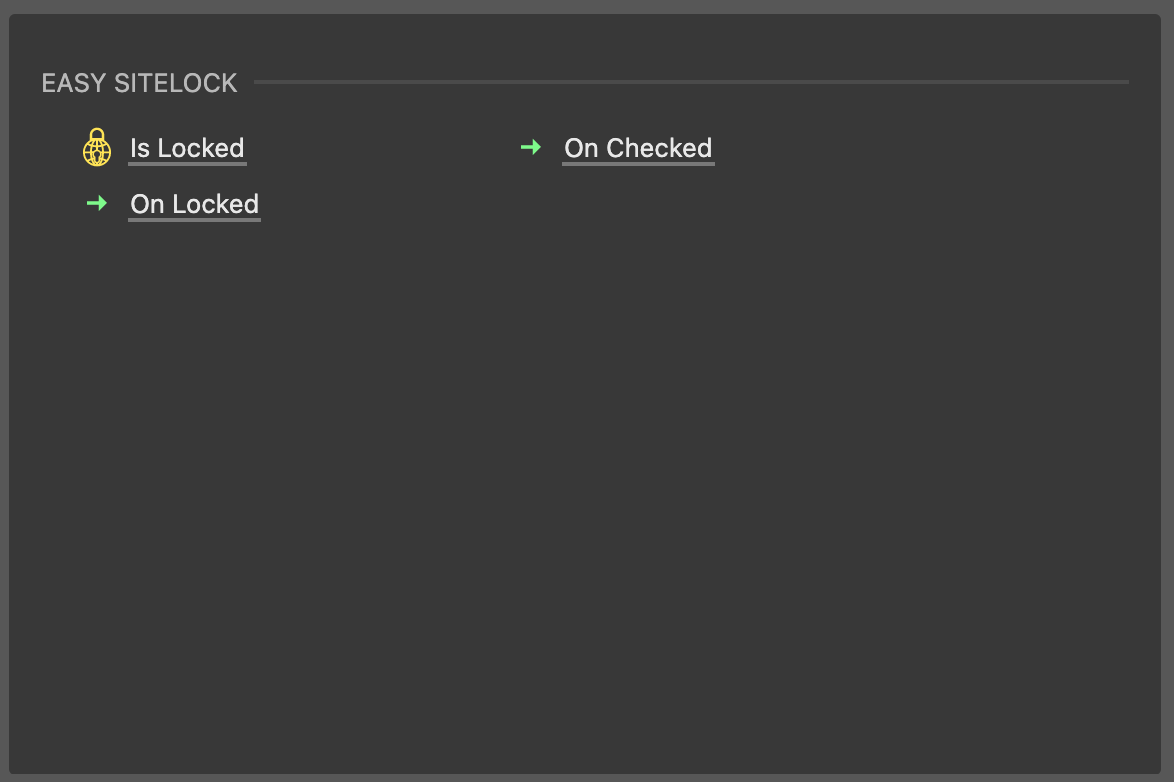This screenshot has height=782, width=1174.
Task: Choose the trigger arrow icon left of On Checked
Action: point(531,148)
